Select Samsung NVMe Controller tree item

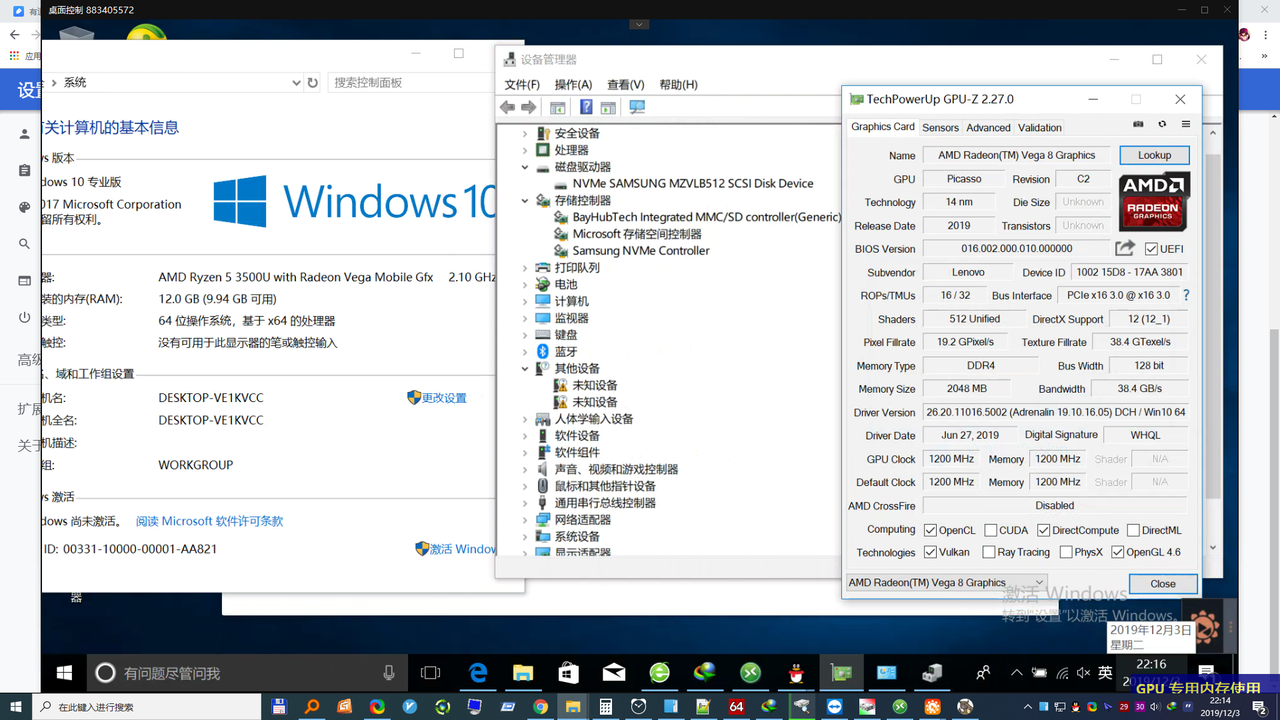point(641,251)
